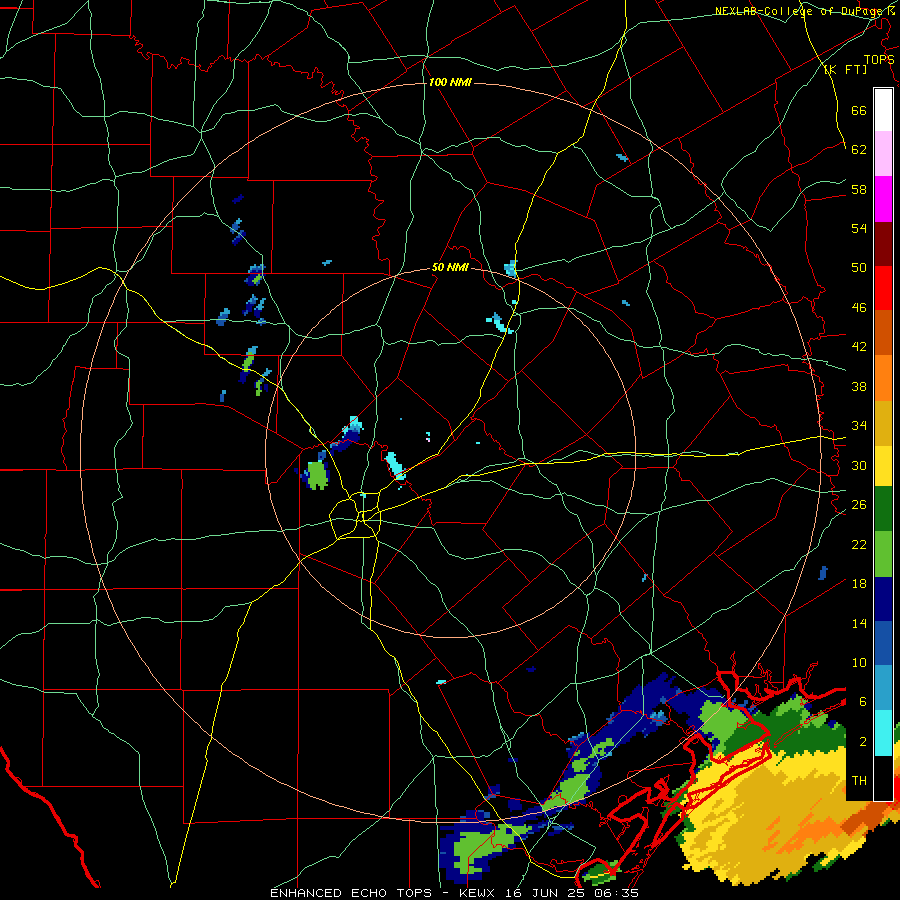Click the medium blue 14 kft legend swatch
Image resolution: width=900 pixels, height=900 pixels.
pos(883,643)
